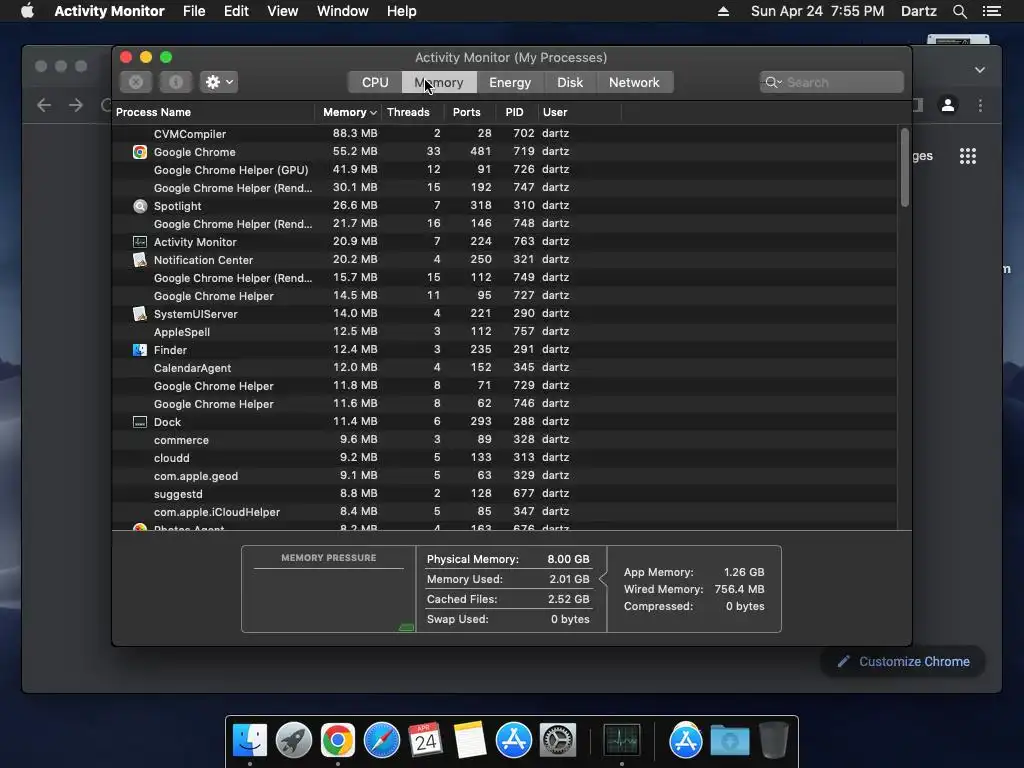Select the CVMCompiler process row
This screenshot has height=768, width=1024.
504,133
